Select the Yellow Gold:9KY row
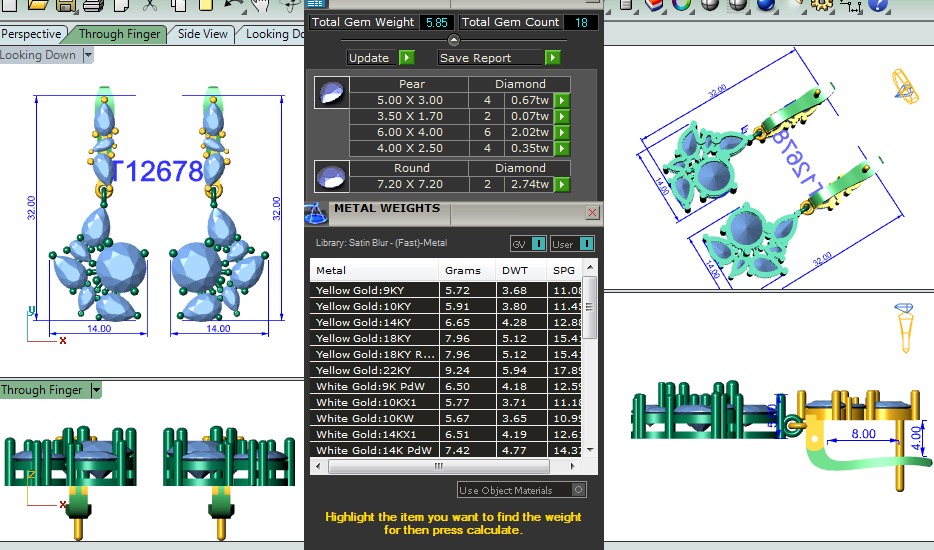Viewport: 934px width, 550px height. point(446,290)
